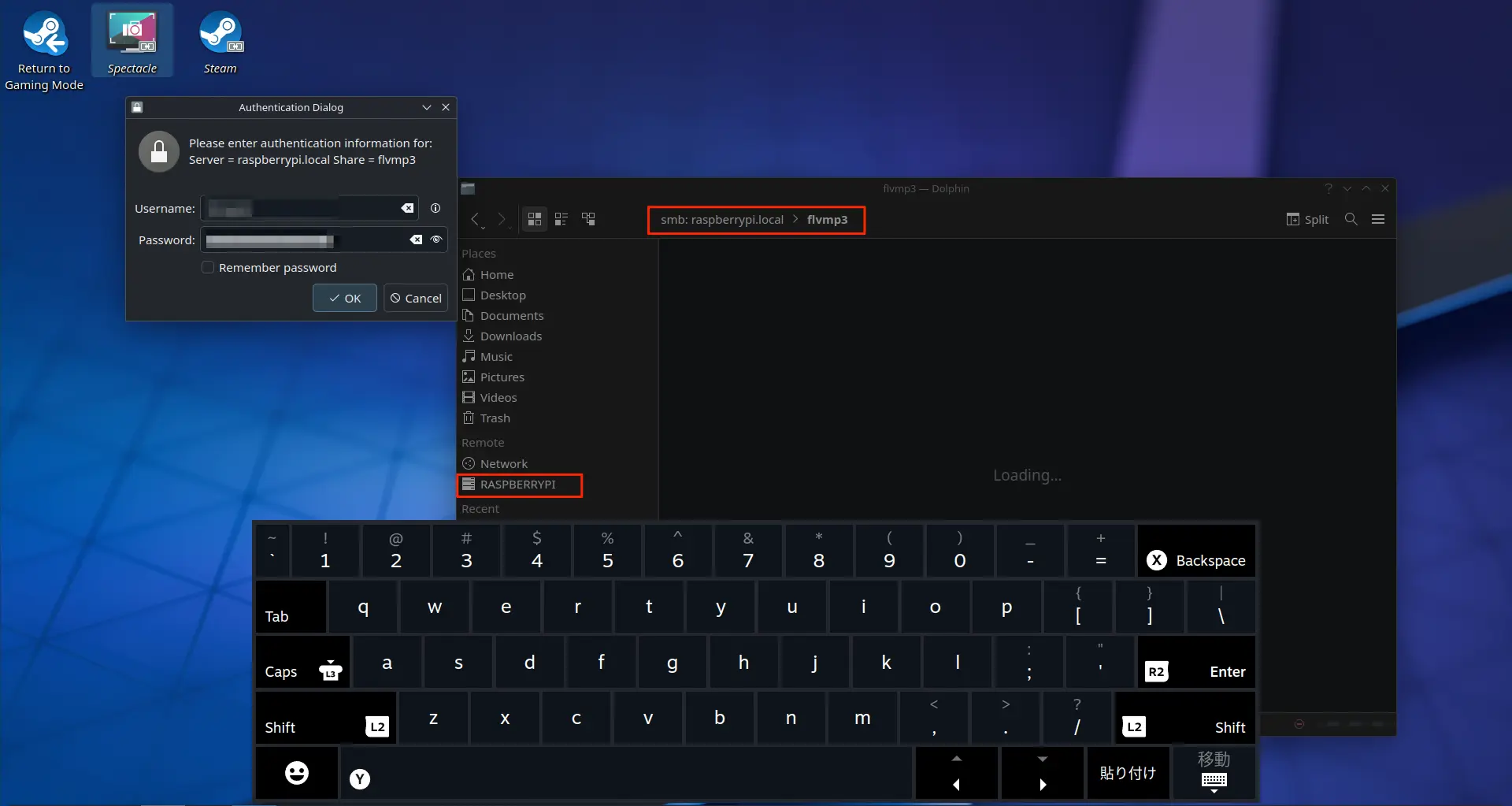The width and height of the screenshot is (1512, 806).
Task: Click the Dolphin window help question mark
Action: pyautogui.click(x=1329, y=189)
